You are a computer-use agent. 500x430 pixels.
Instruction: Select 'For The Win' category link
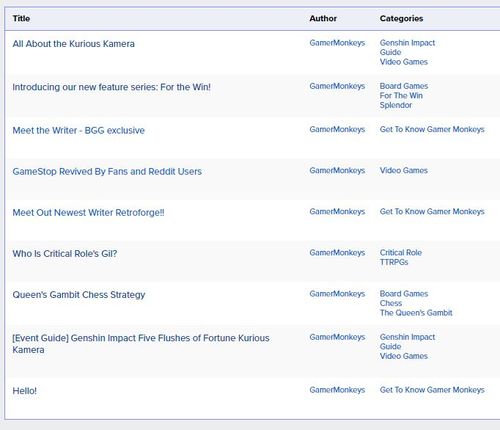click(401, 96)
